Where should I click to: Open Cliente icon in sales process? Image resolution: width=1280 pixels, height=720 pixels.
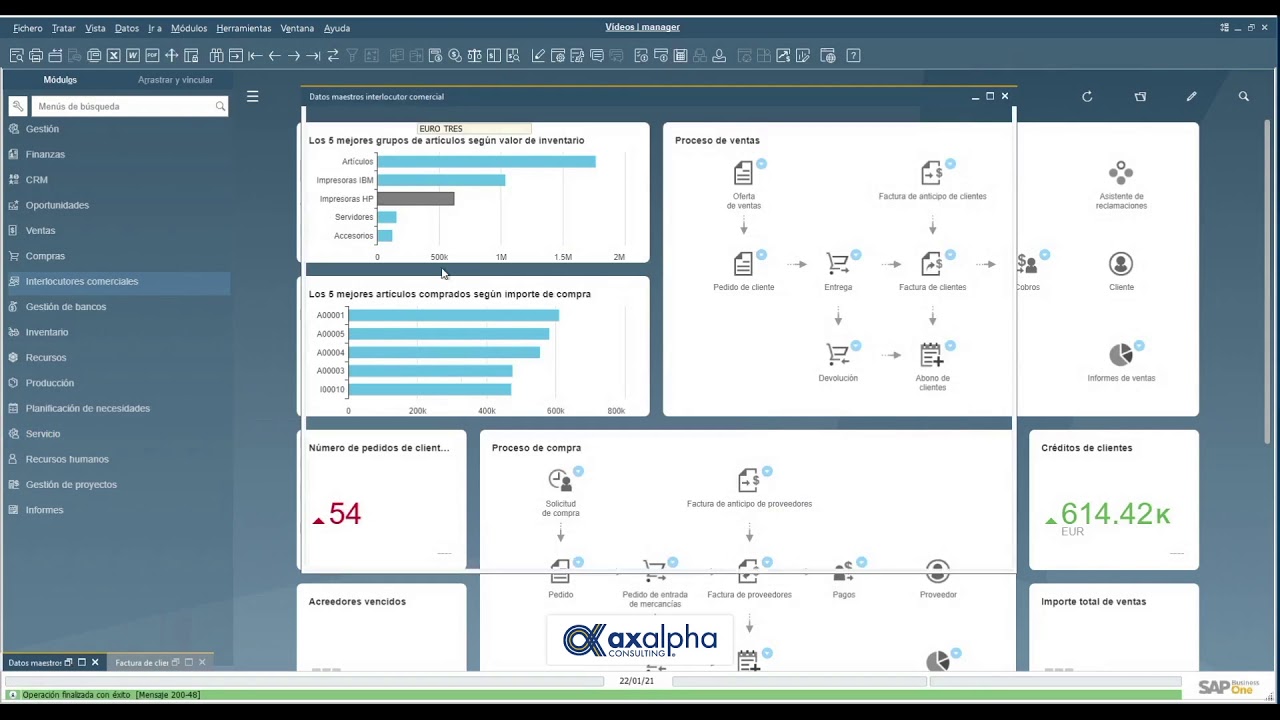(x=1121, y=264)
